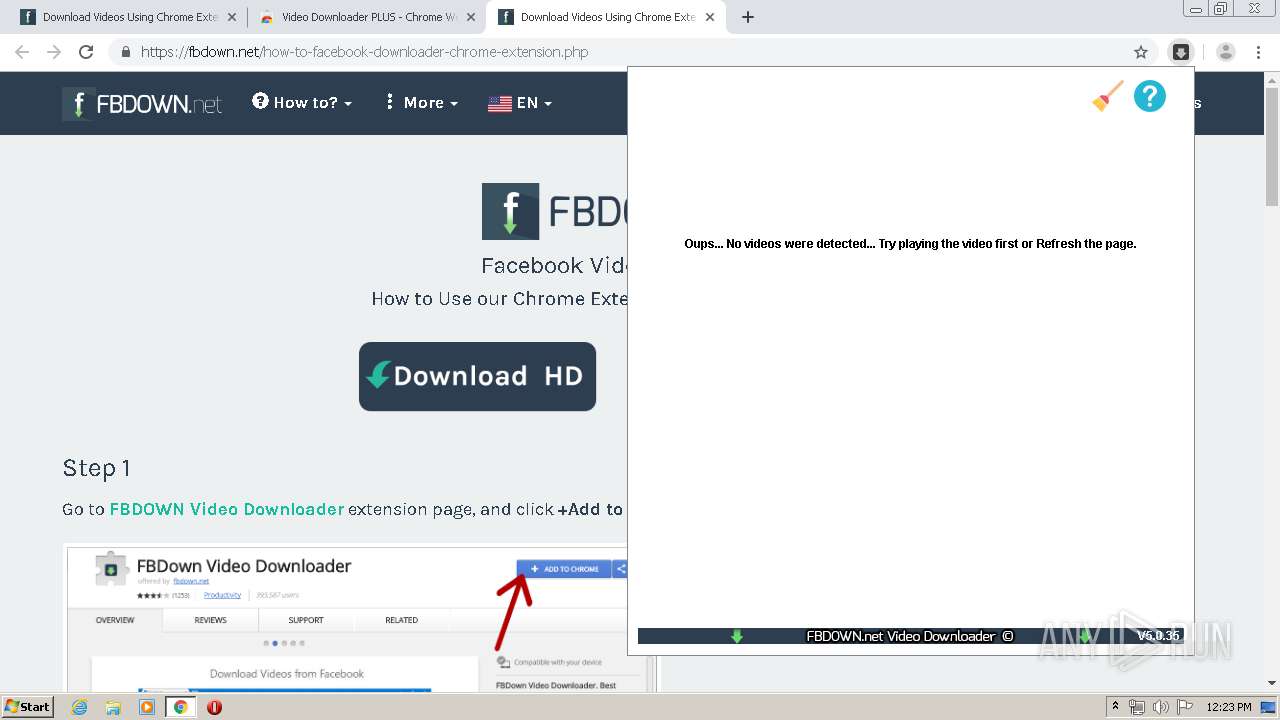Click the action center flag tray icon

[1185, 707]
